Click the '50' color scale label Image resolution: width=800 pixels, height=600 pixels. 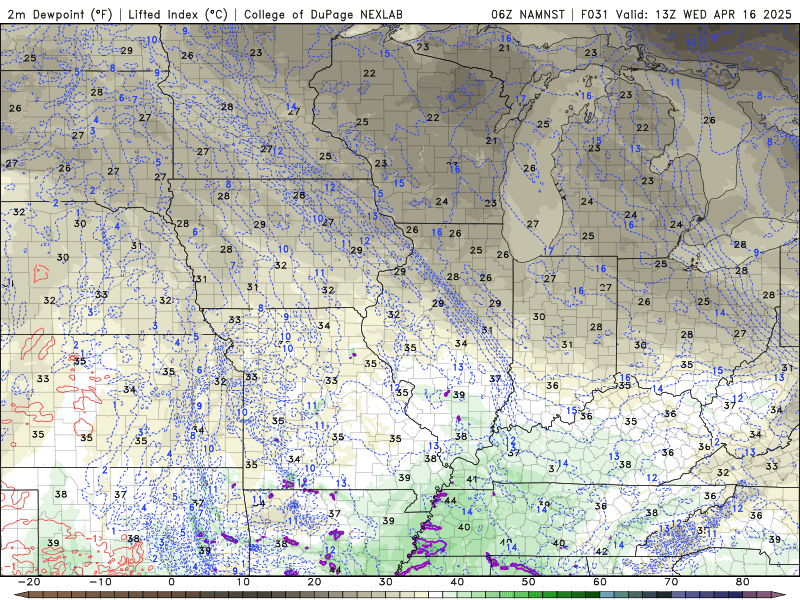click(x=529, y=582)
